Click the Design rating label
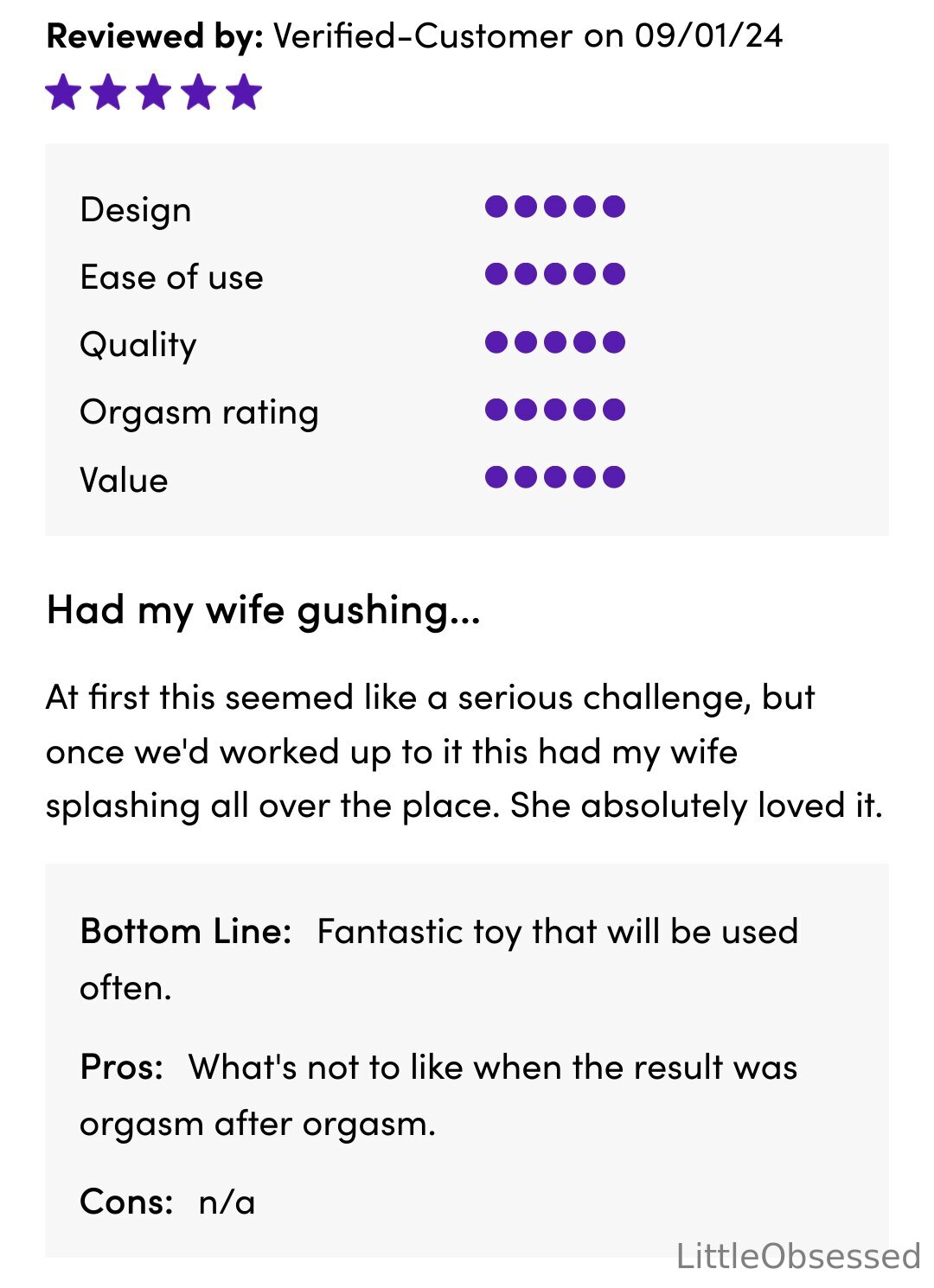Image resolution: width=934 pixels, height=1288 pixels. coord(136,210)
